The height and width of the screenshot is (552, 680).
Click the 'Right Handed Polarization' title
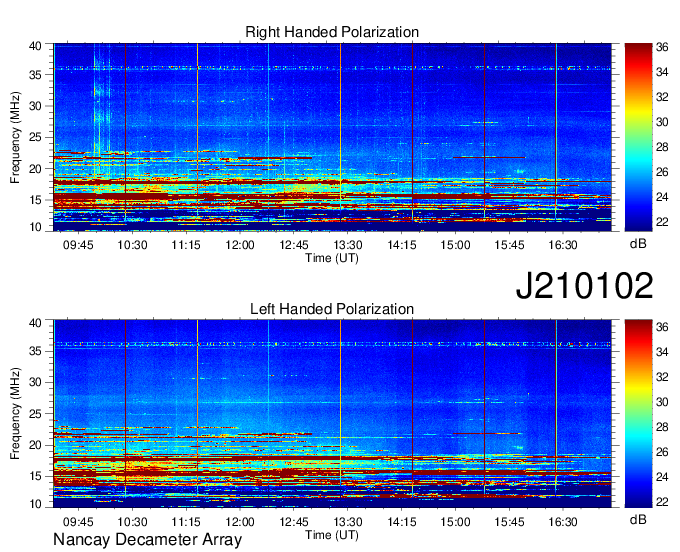click(x=332, y=32)
